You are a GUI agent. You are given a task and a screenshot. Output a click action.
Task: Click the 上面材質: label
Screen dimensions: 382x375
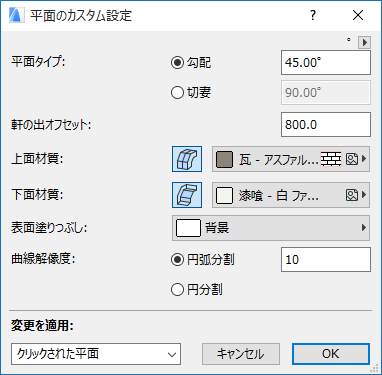pos(37,159)
